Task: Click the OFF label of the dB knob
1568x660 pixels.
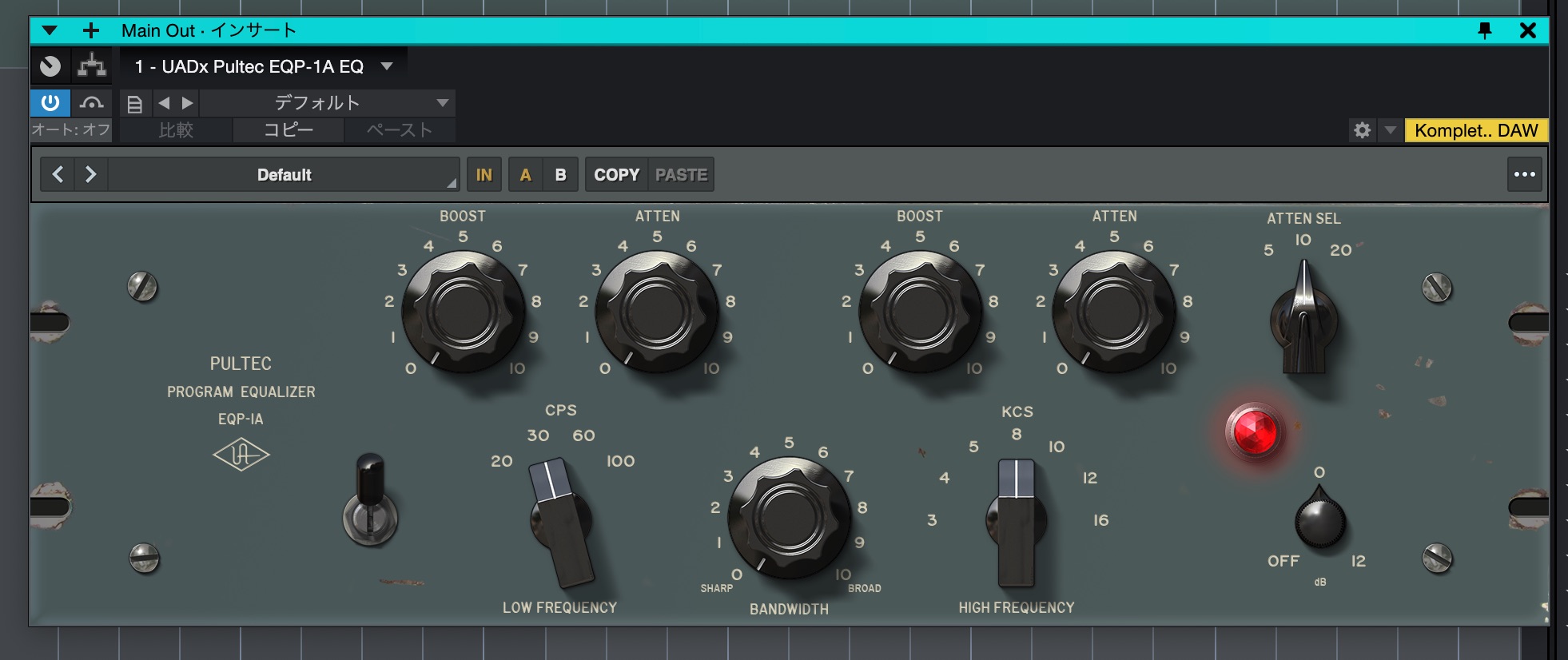Action: point(1283,561)
